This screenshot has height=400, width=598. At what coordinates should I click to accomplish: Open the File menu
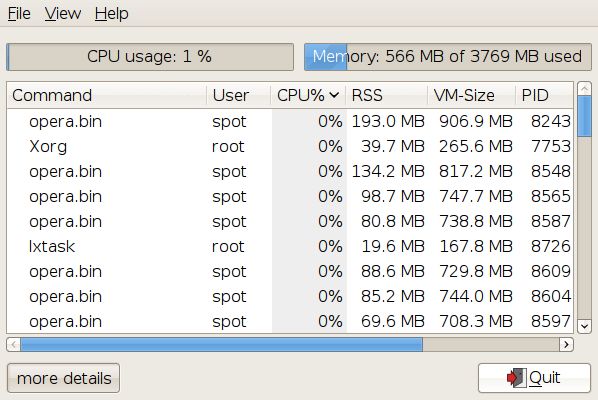point(19,14)
